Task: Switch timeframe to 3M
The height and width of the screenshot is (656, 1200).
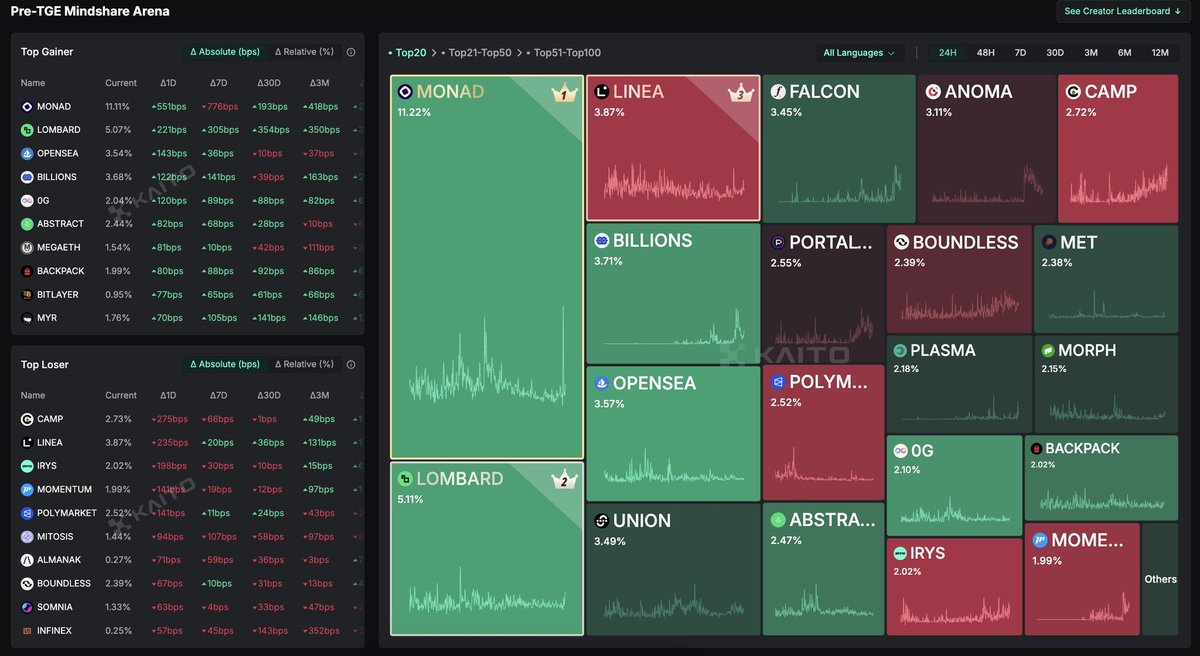Action: [x=1091, y=53]
